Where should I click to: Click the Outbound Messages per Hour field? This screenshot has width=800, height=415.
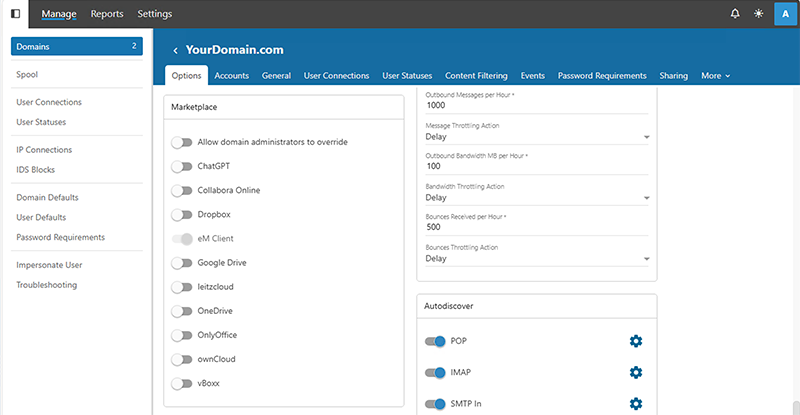(537, 106)
